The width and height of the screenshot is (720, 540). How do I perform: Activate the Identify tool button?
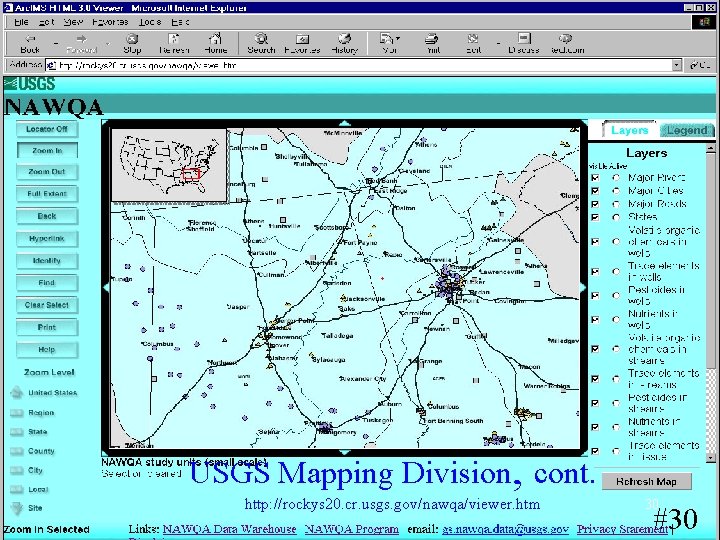(x=47, y=261)
